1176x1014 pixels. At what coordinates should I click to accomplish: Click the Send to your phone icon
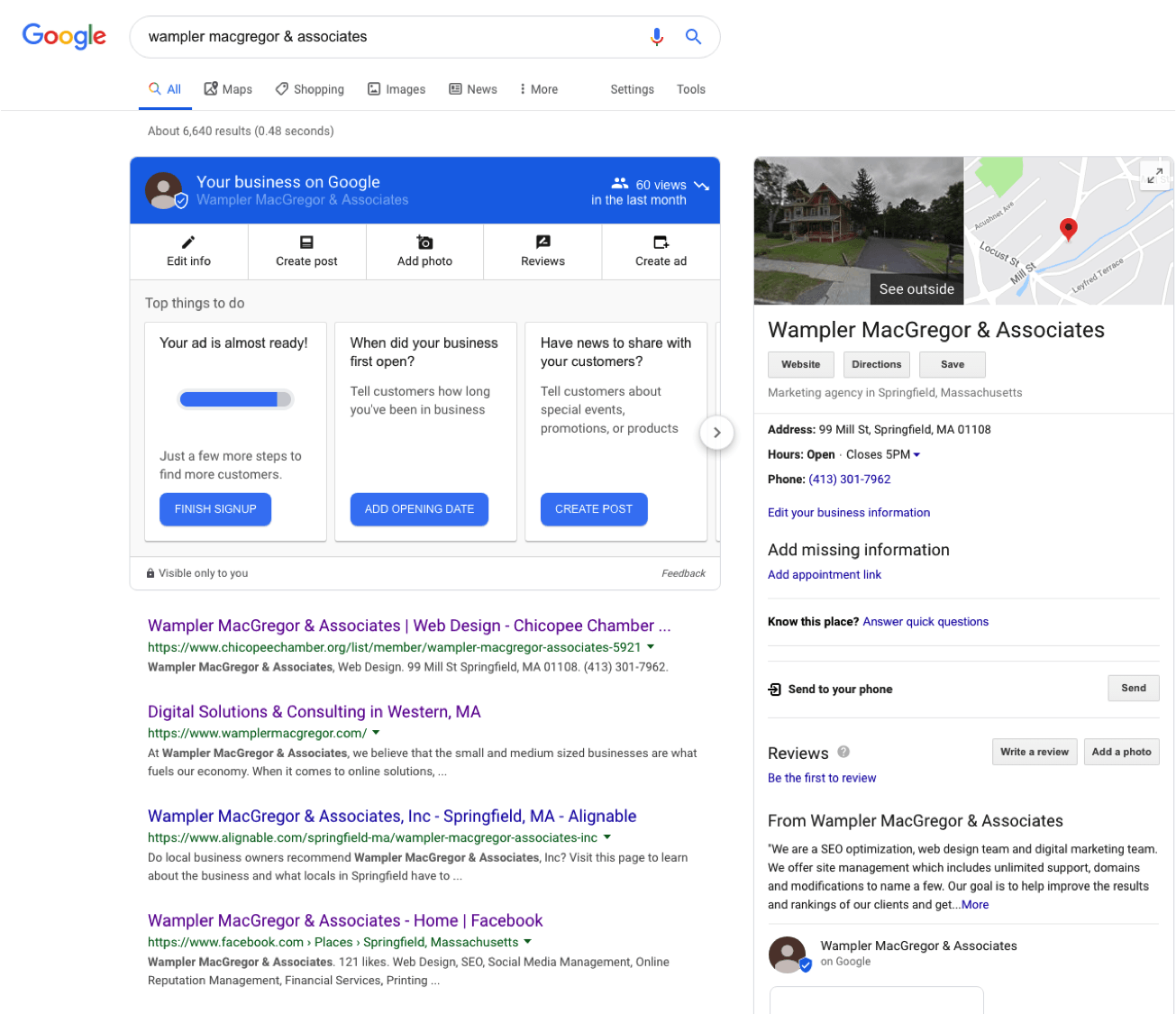point(774,690)
